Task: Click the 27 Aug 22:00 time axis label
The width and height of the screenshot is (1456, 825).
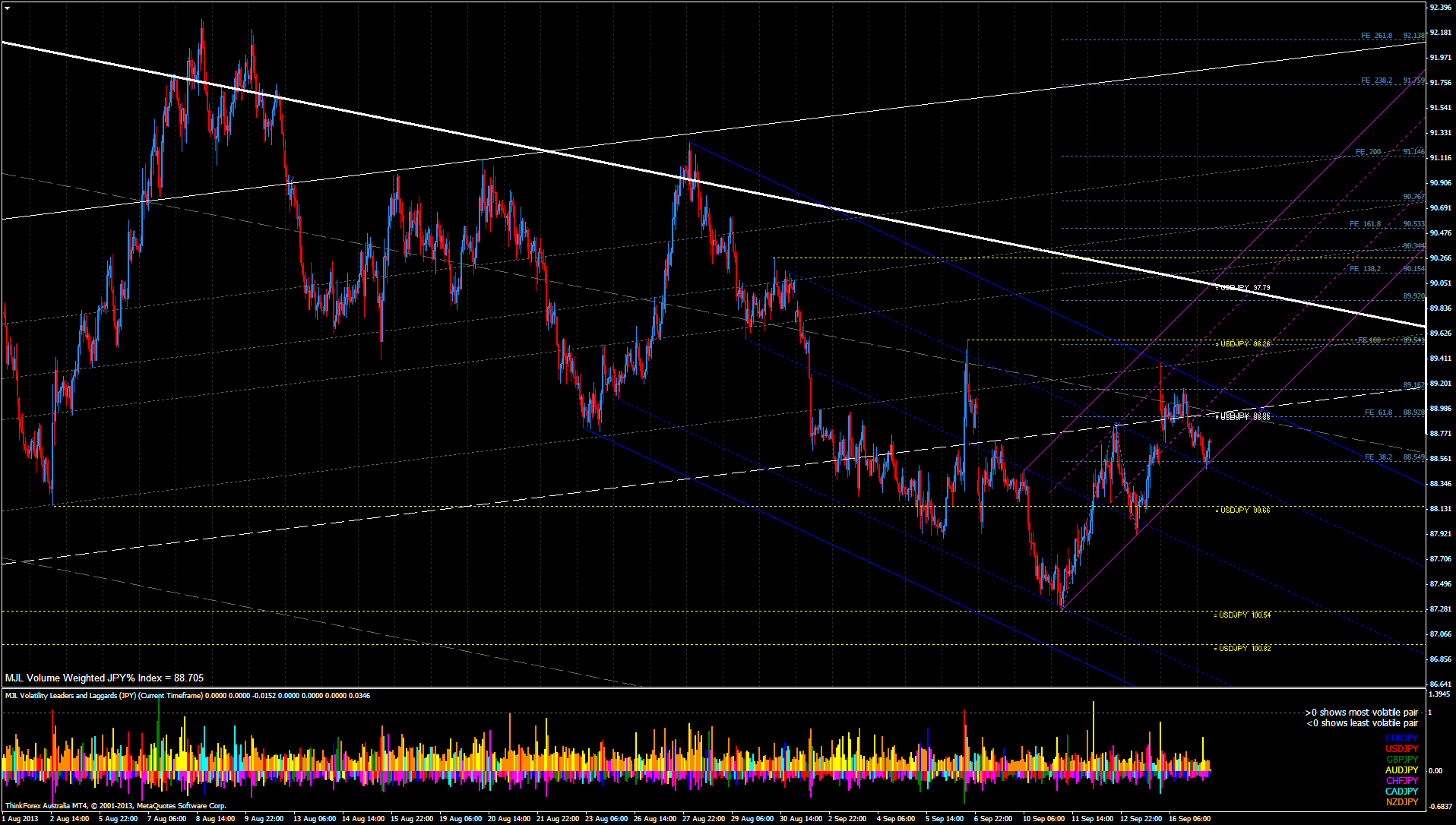Action: tap(704, 819)
